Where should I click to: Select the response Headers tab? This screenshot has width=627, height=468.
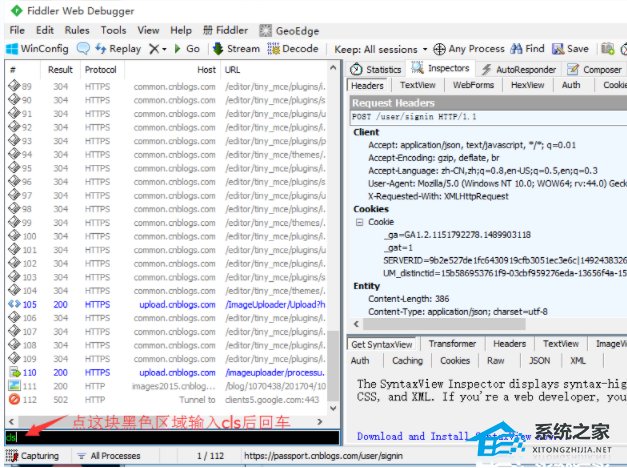(509, 344)
